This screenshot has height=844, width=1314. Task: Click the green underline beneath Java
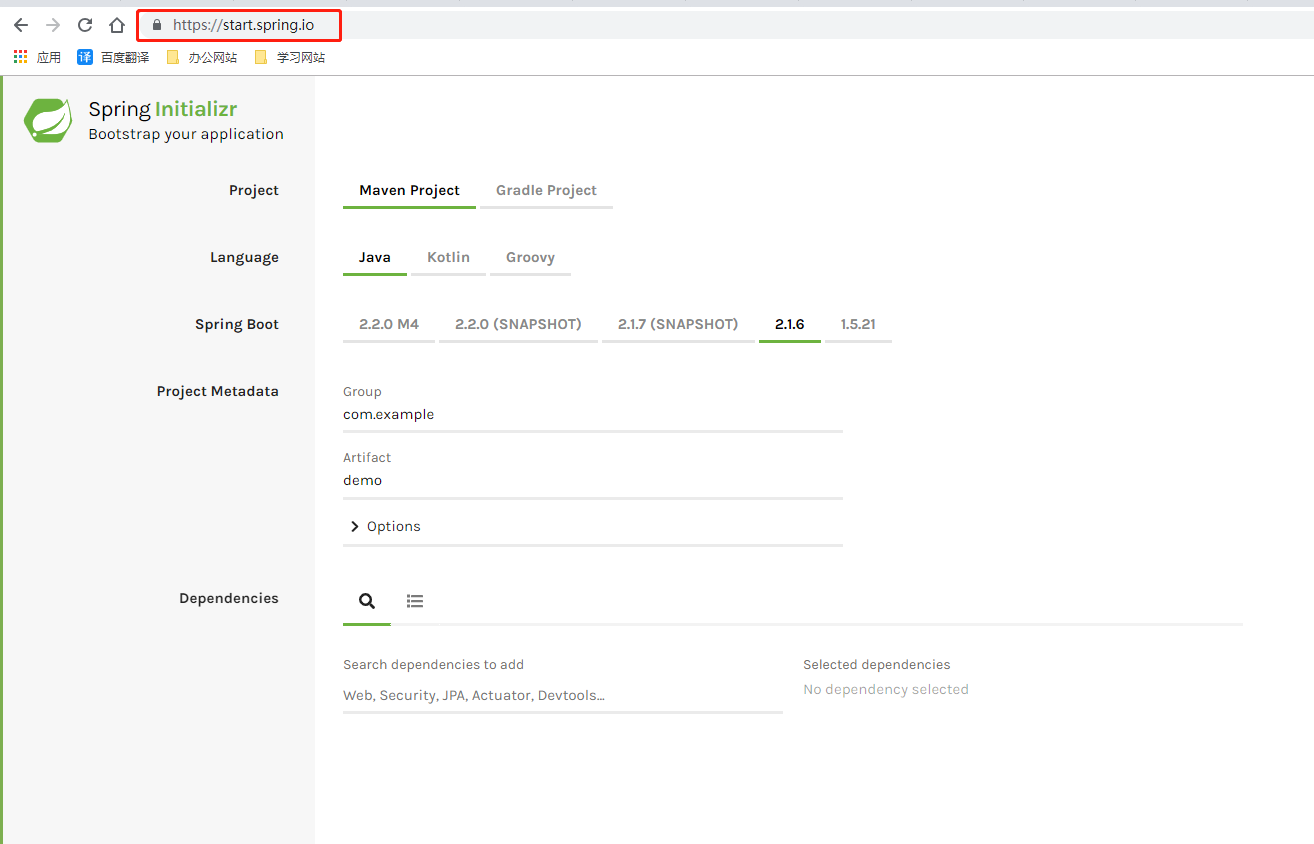[x=374, y=275]
